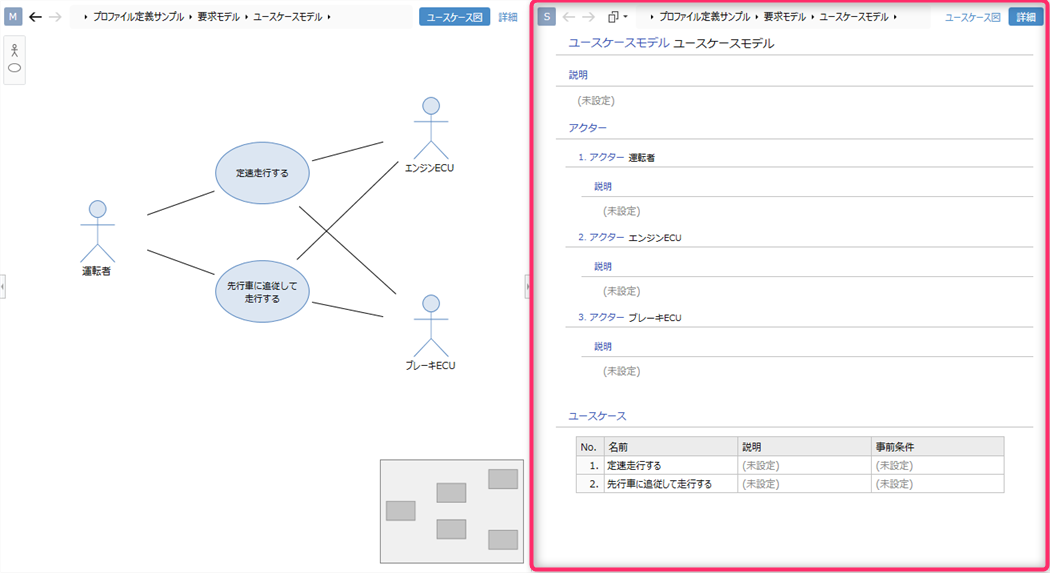Open ユースケースモデル breadcrumb in the left pane
The width and height of the screenshot is (1050, 573).
click(287, 17)
